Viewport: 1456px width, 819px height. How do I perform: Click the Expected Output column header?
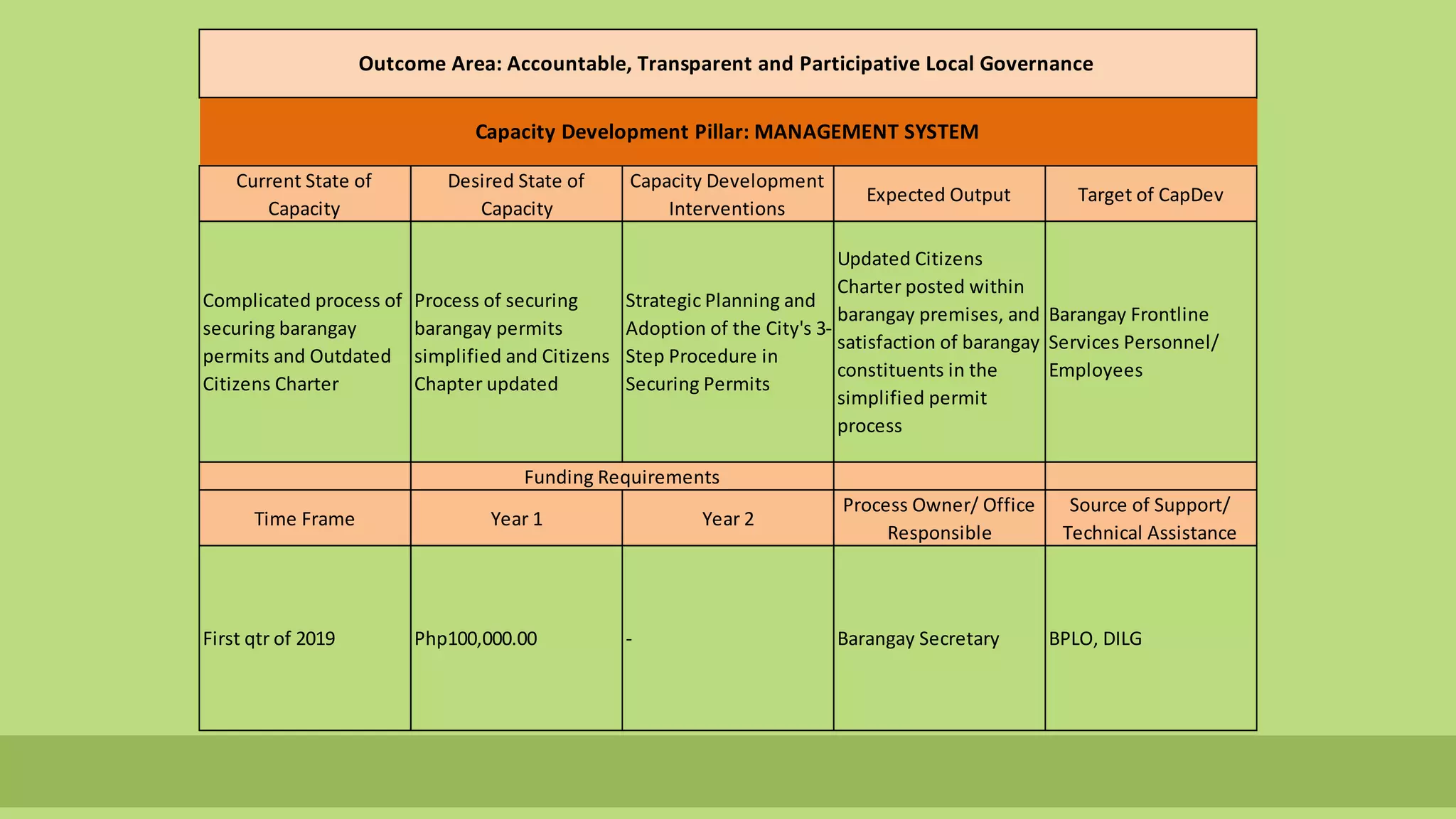(x=938, y=195)
